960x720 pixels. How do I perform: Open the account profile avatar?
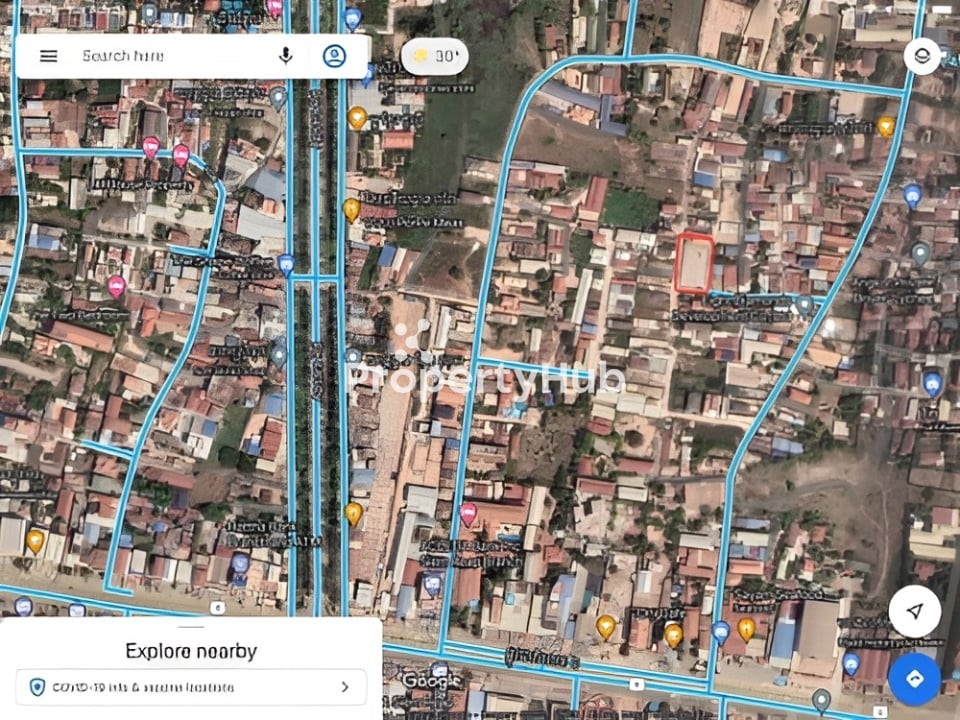coord(334,56)
